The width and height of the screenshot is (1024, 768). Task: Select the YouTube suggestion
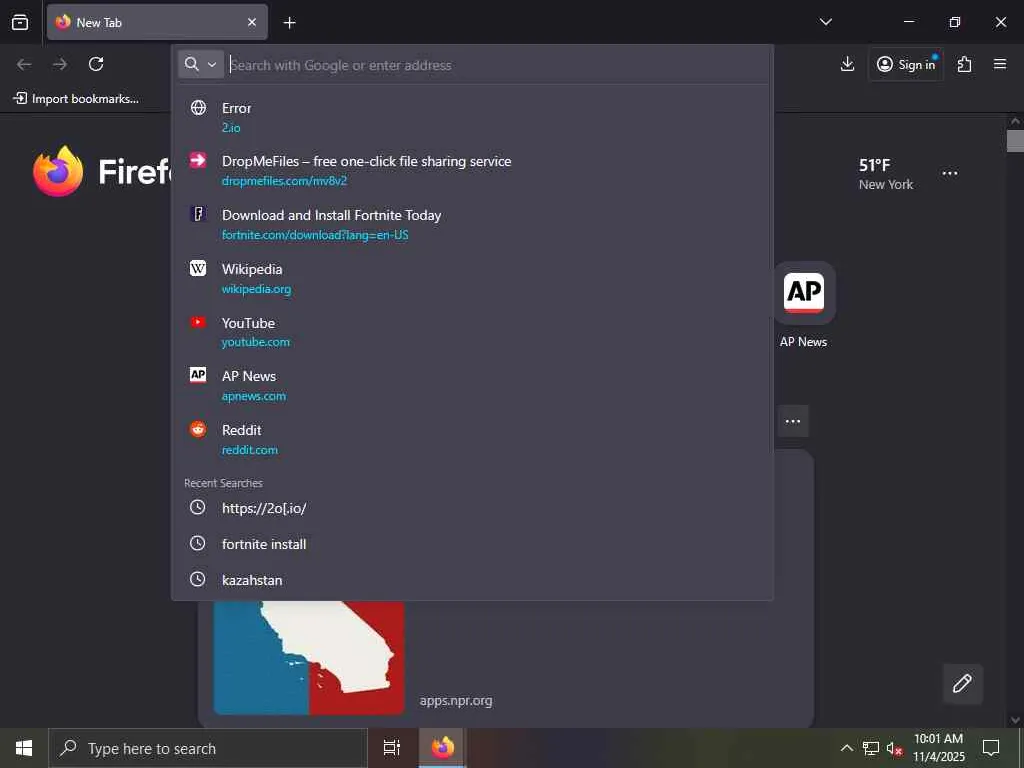[x=472, y=332]
